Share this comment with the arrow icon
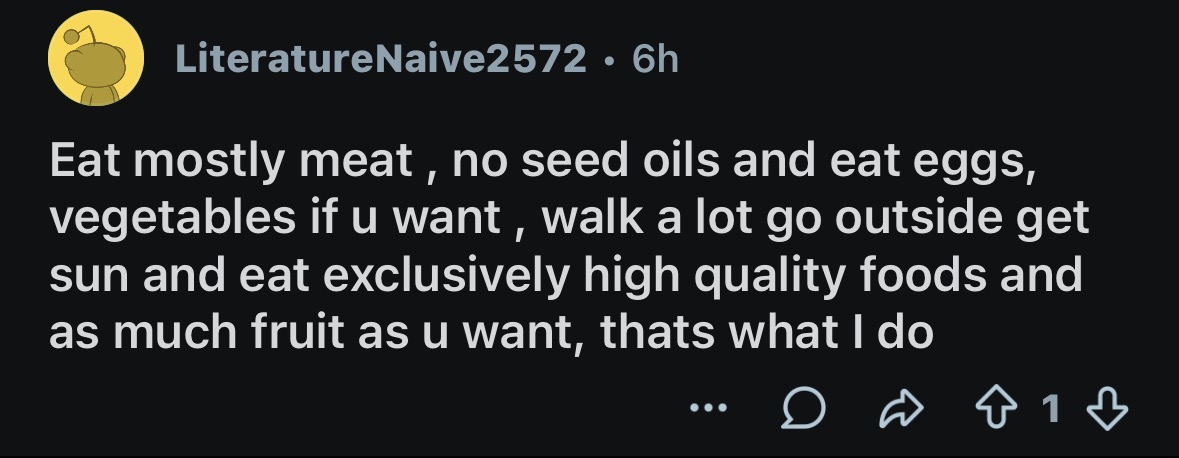Screen dimensions: 1179x458 click(x=901, y=410)
